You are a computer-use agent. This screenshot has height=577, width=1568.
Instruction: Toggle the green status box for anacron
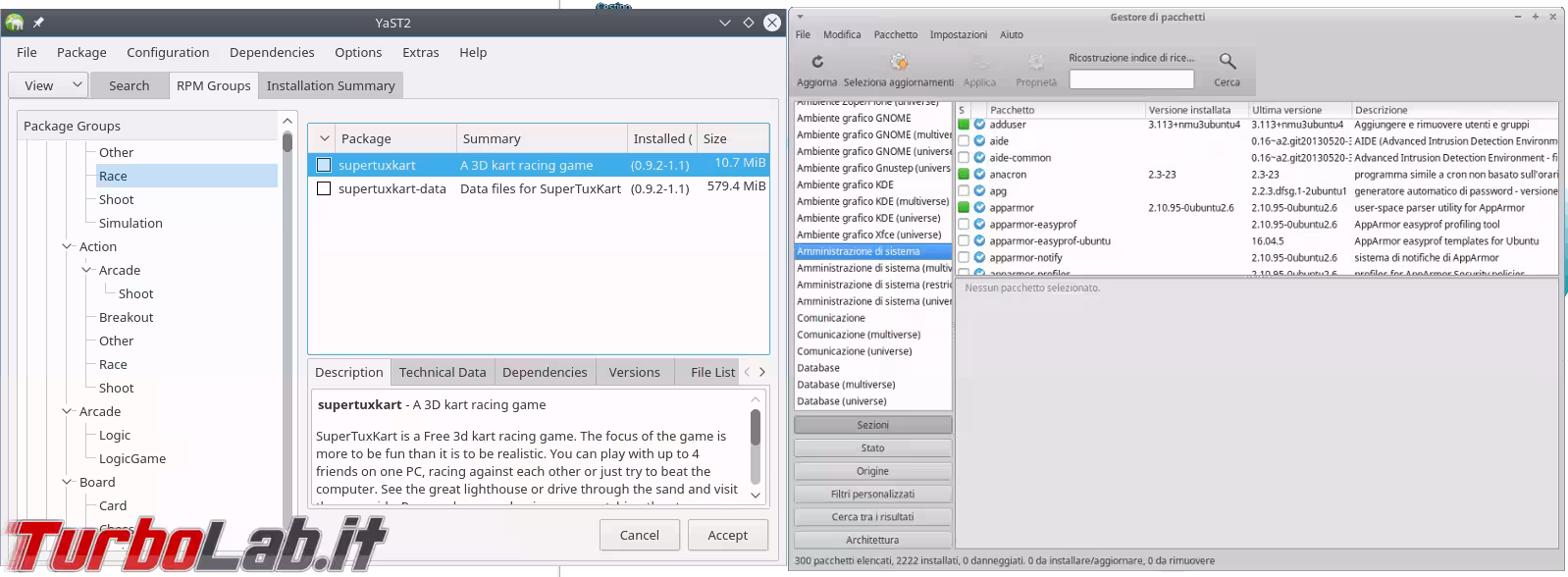(x=964, y=175)
